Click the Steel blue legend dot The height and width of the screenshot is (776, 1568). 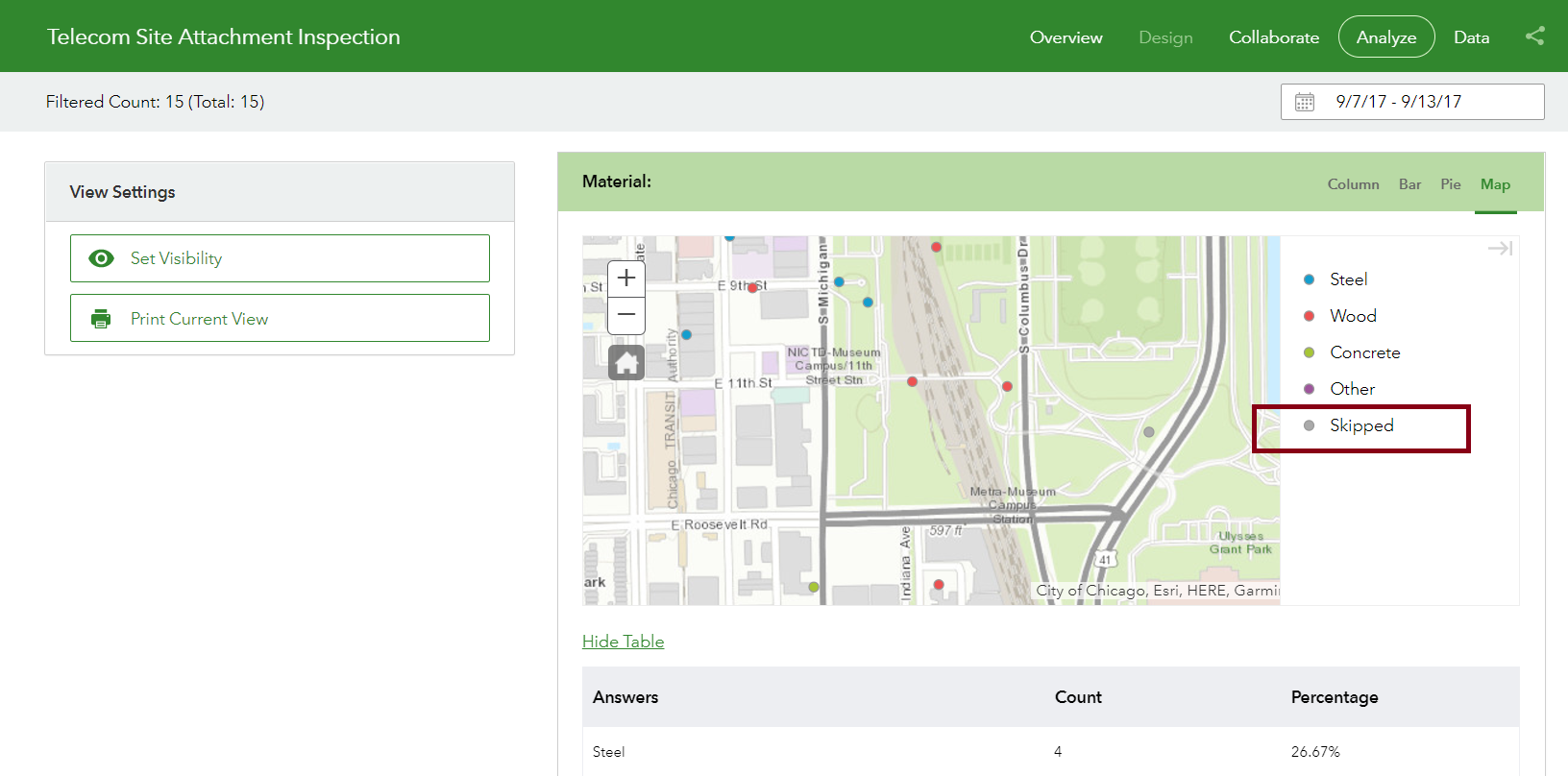[x=1309, y=279]
